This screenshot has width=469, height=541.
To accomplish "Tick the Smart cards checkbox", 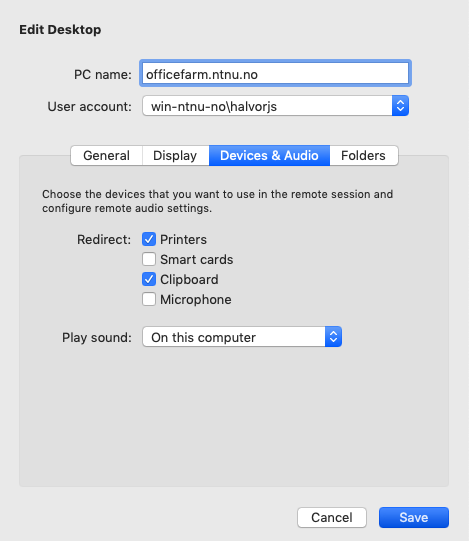I will coord(149,259).
